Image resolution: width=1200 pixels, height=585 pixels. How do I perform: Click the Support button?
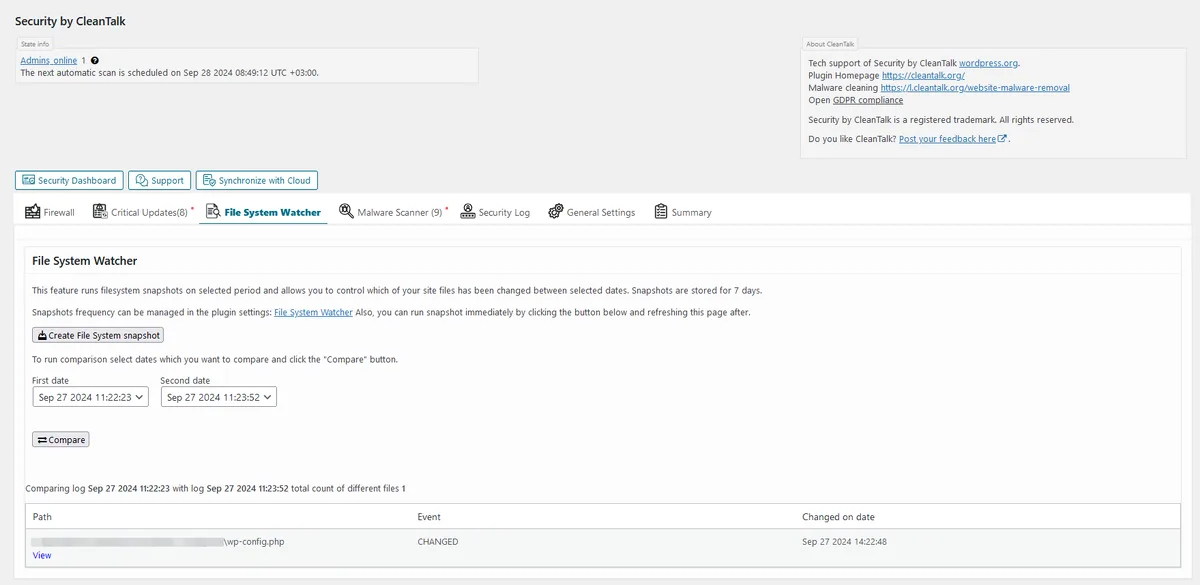click(x=159, y=180)
